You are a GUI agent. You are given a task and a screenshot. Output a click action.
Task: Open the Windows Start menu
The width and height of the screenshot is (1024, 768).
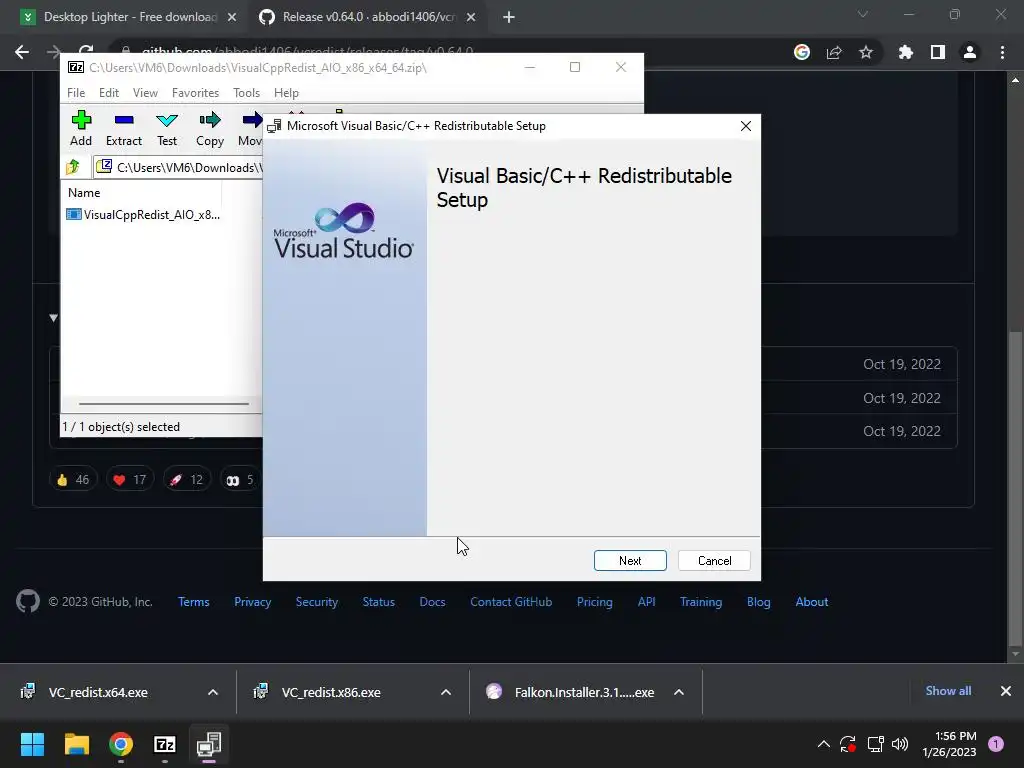(32, 744)
